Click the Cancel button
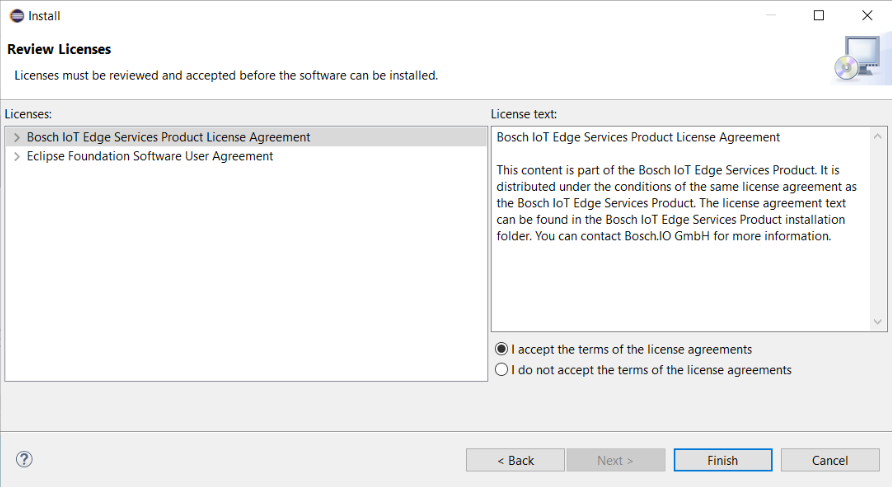 [x=829, y=460]
